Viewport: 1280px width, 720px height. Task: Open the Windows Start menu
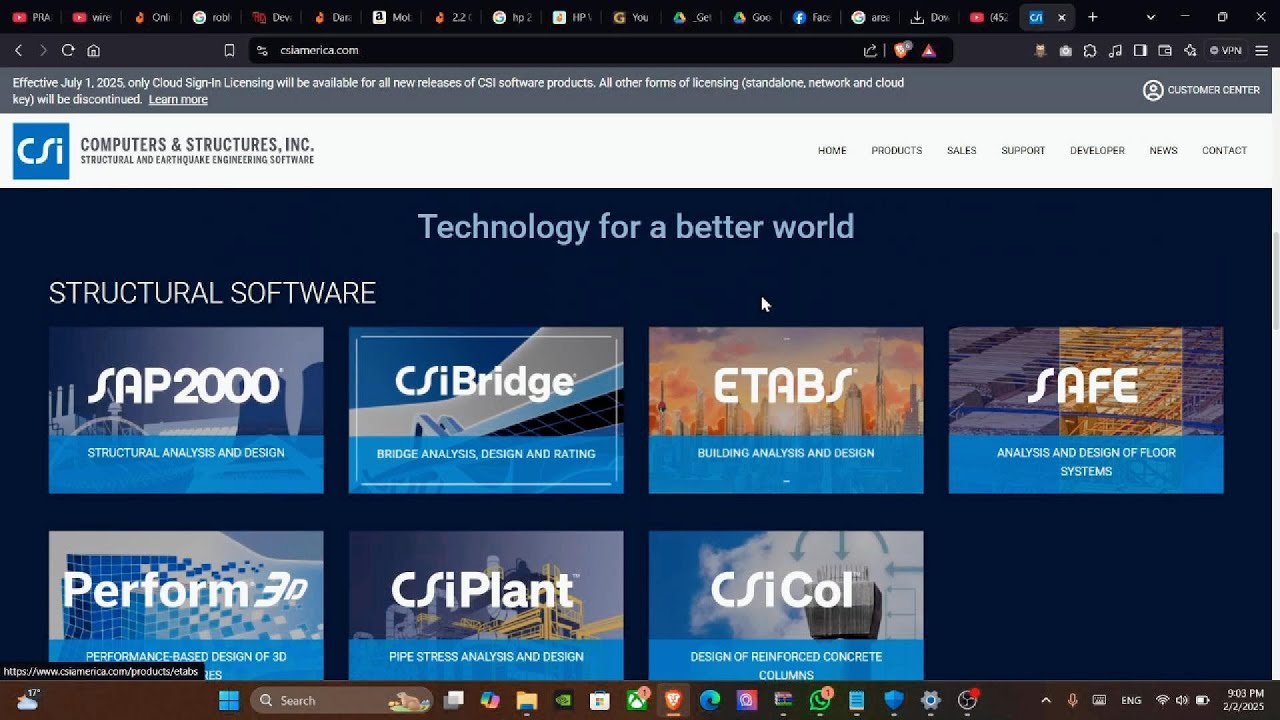(229, 700)
